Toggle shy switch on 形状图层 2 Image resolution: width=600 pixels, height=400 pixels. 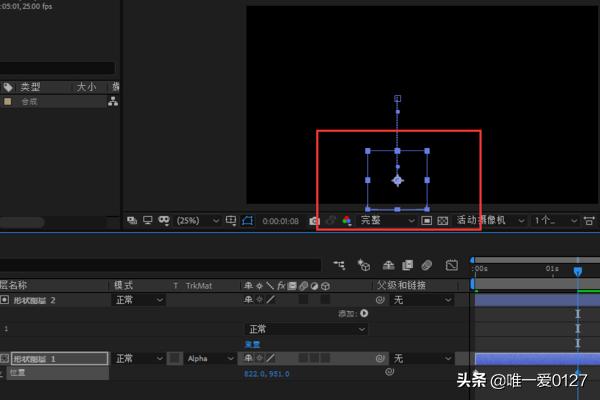(x=248, y=299)
